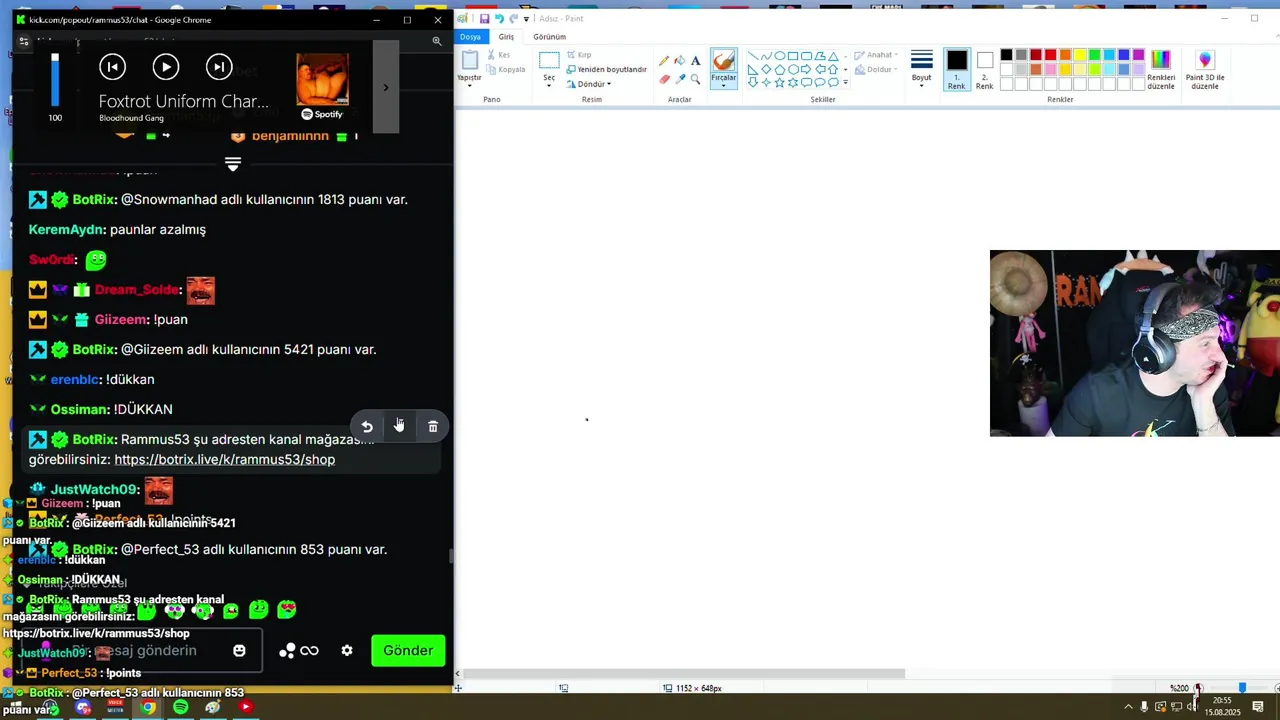Click the chat search magnifier icon
The width and height of the screenshot is (1280, 720).
437,41
